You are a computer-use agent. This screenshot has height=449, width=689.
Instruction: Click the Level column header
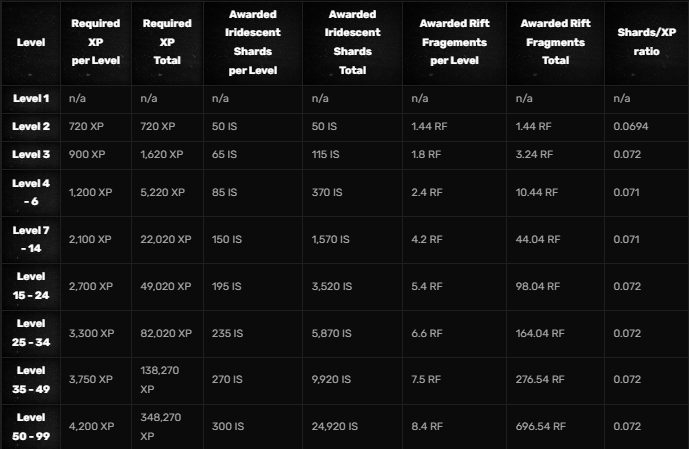30,43
